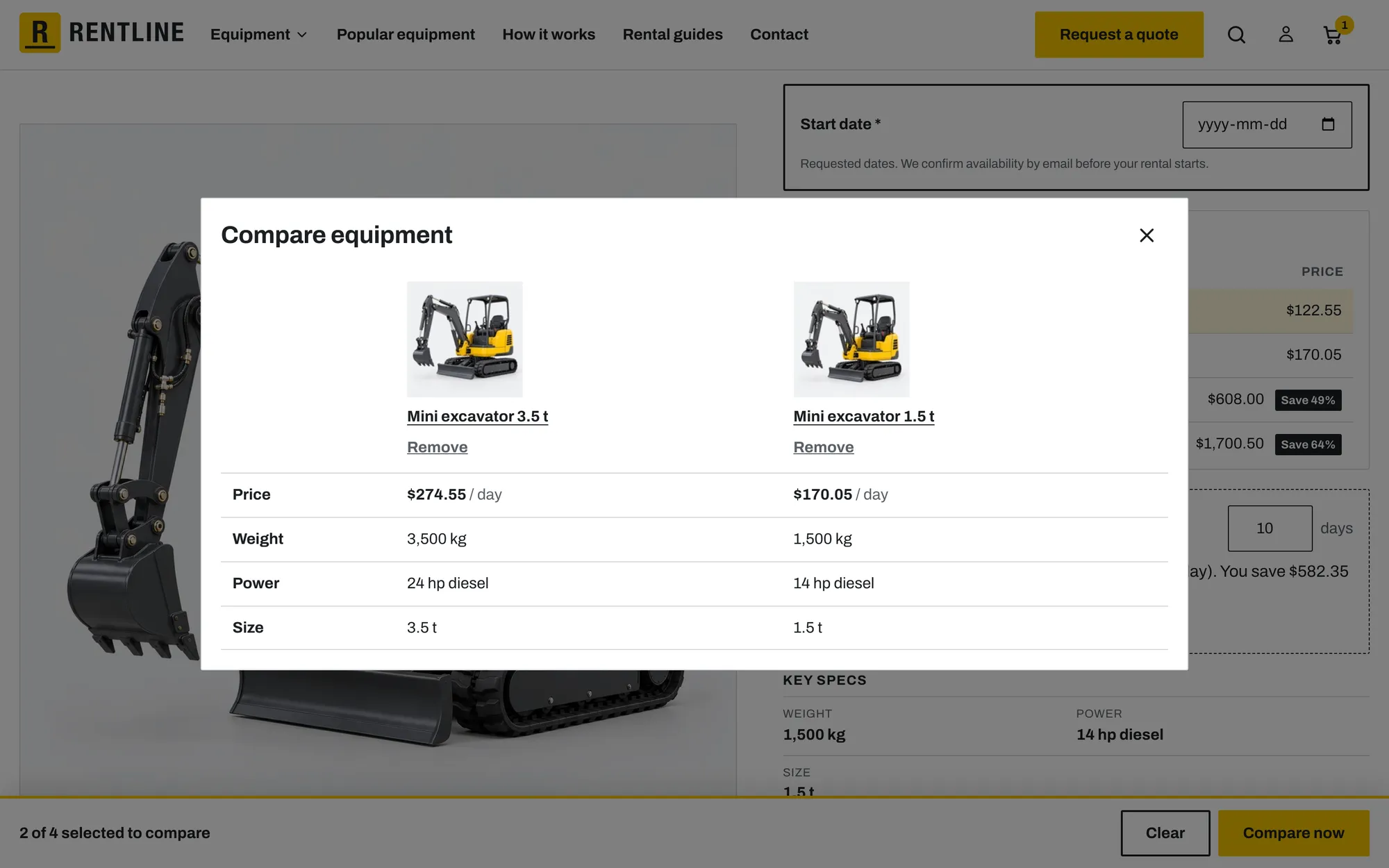Click the PRICE column header

tap(1322, 272)
